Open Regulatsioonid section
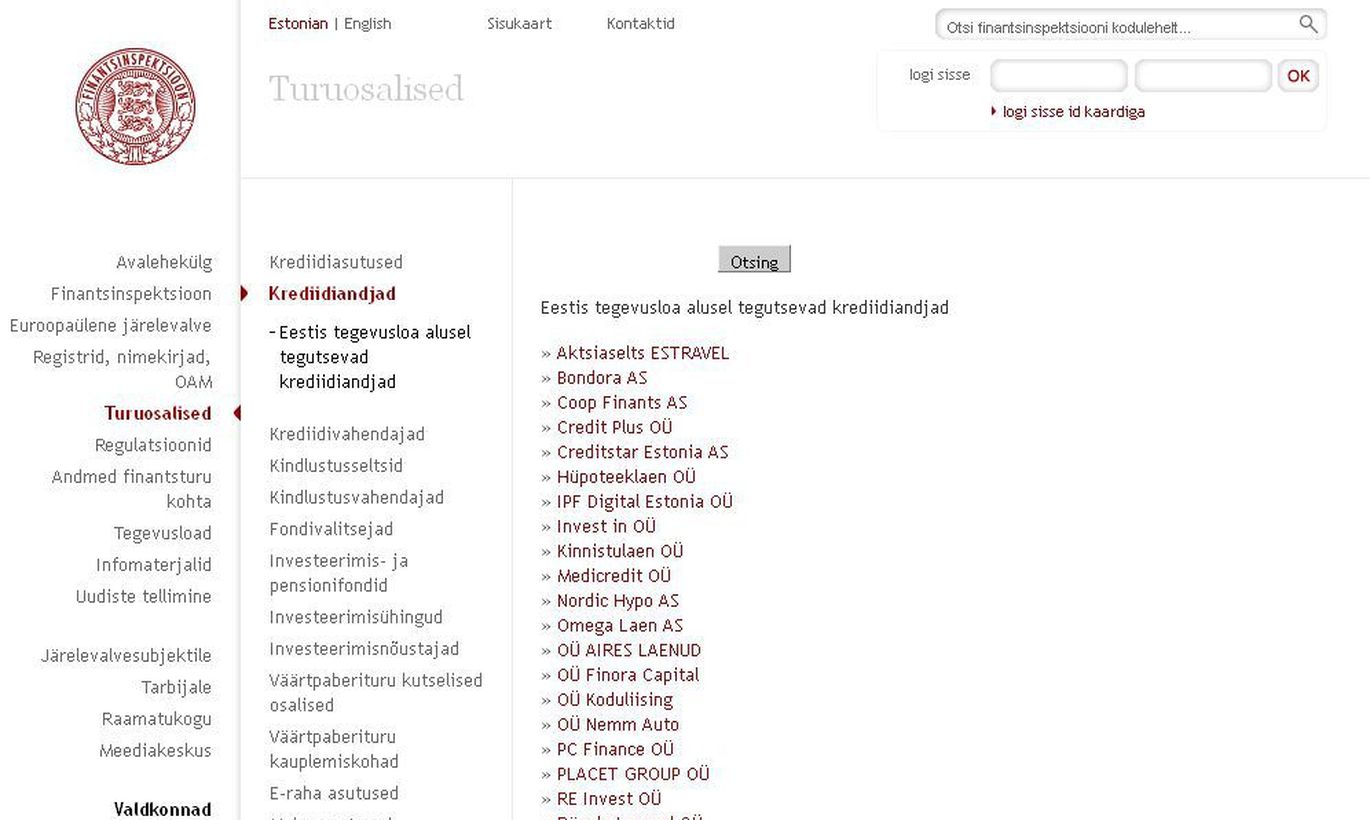1370x820 pixels. tap(153, 445)
